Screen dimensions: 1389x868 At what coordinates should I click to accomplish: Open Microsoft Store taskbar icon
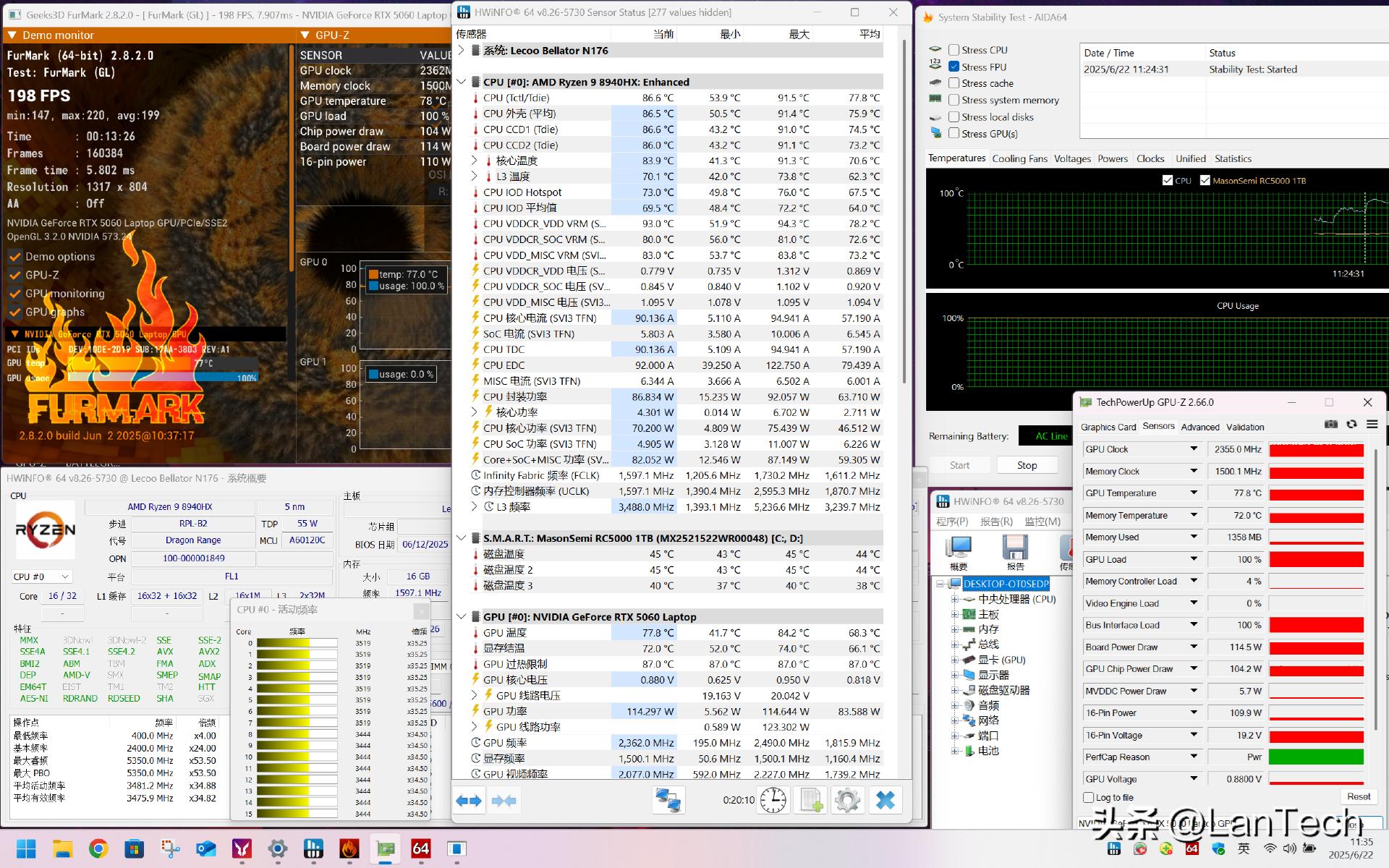point(135,848)
